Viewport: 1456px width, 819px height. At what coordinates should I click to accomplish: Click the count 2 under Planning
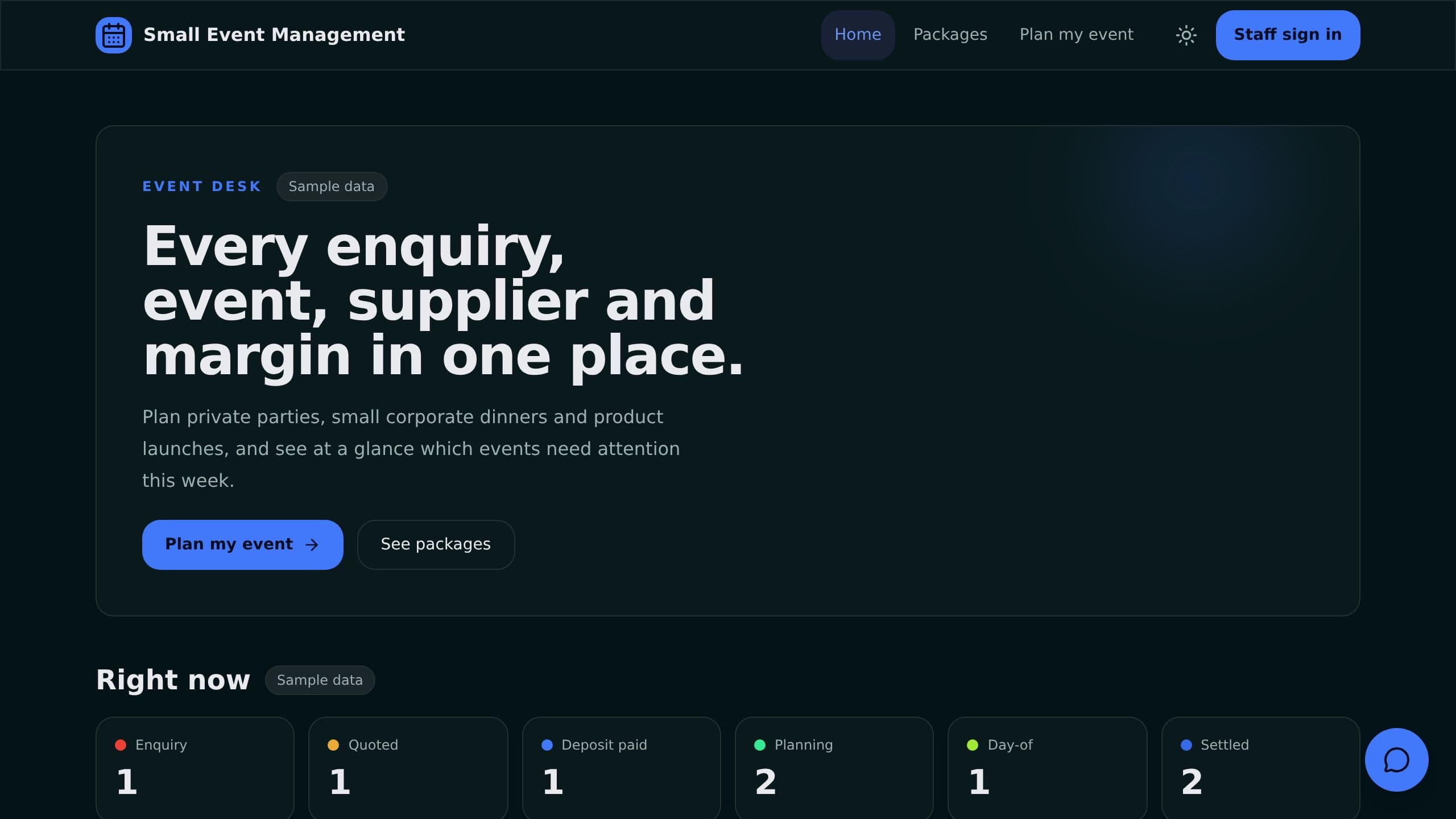pyautogui.click(x=766, y=782)
